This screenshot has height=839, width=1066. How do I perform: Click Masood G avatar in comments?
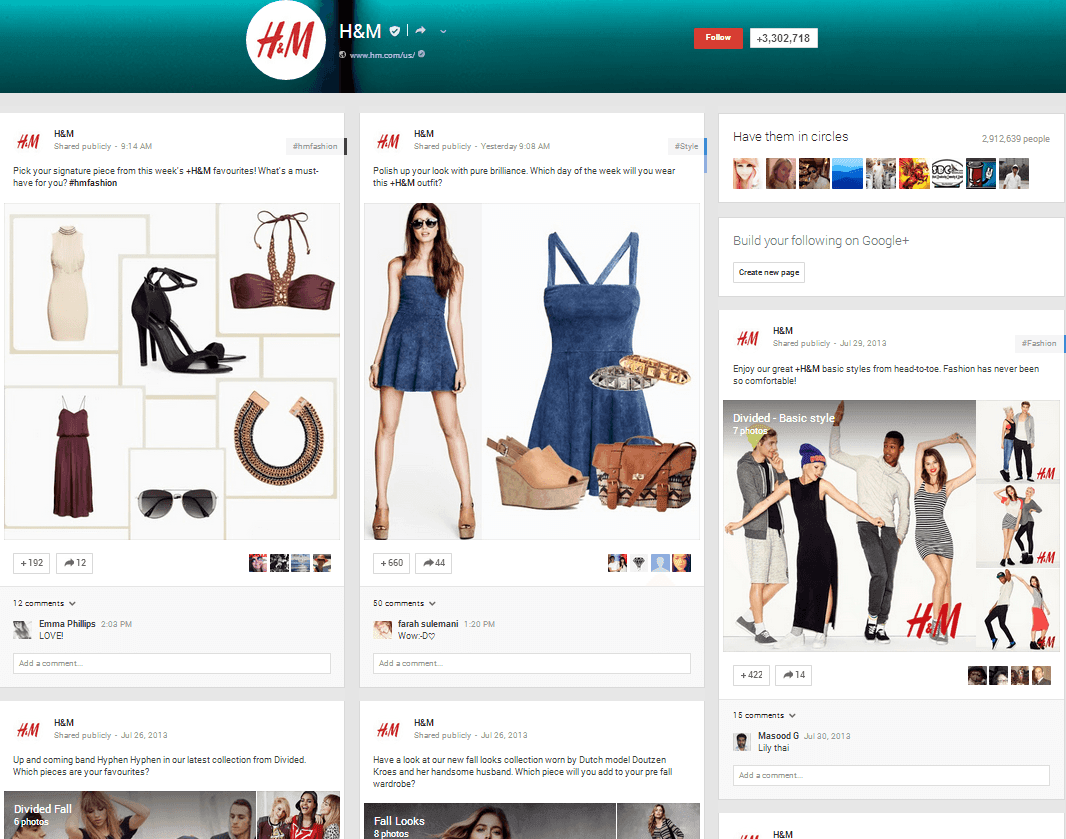742,742
